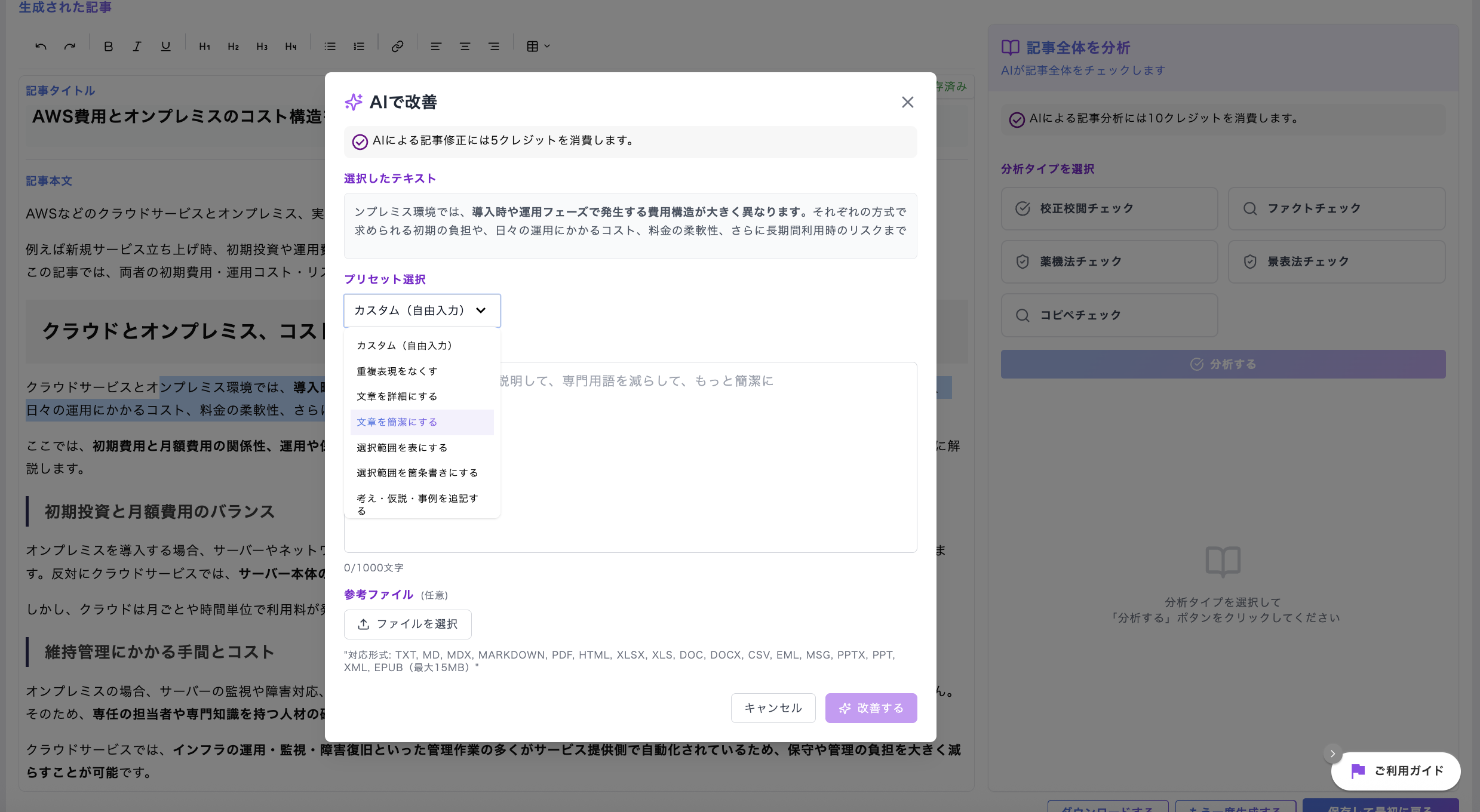The height and width of the screenshot is (812, 1480).
Task: Open the プリセット選択 dropdown
Action: pyautogui.click(x=422, y=310)
